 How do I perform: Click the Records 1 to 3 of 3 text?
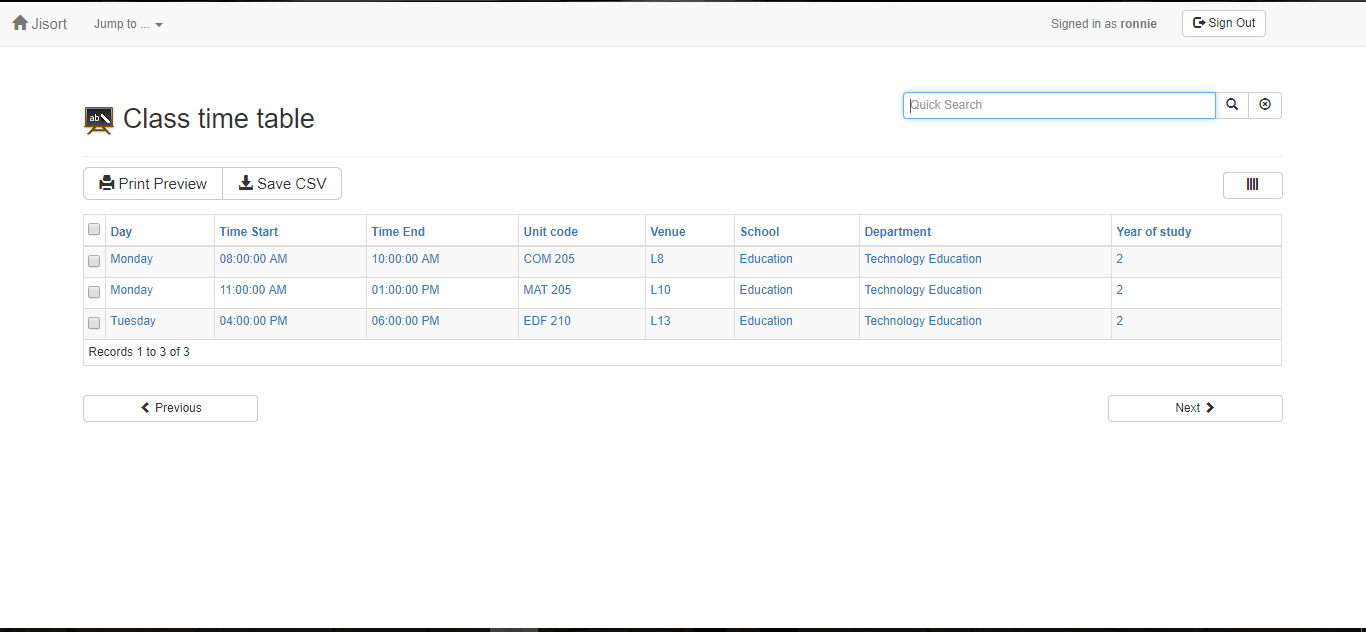click(139, 352)
